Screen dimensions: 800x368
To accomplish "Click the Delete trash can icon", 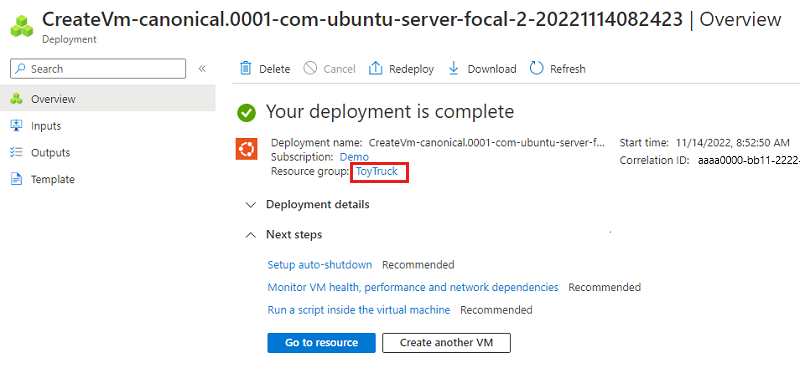I will click(x=246, y=68).
